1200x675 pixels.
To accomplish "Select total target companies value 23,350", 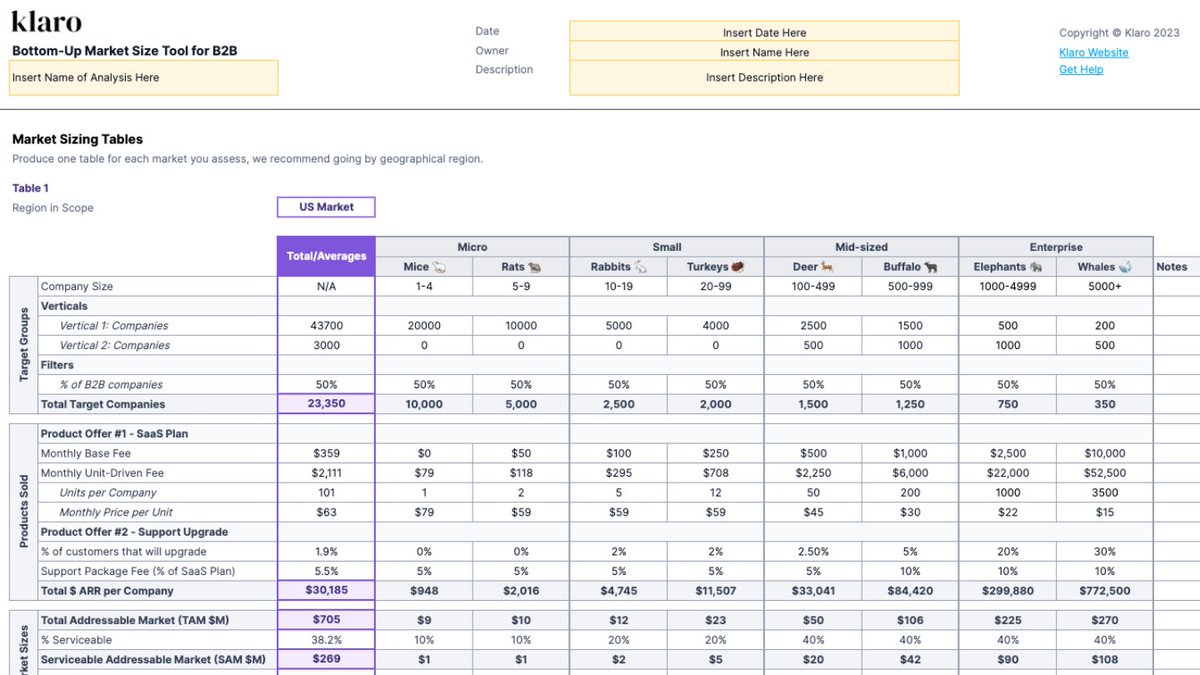I will click(x=326, y=404).
